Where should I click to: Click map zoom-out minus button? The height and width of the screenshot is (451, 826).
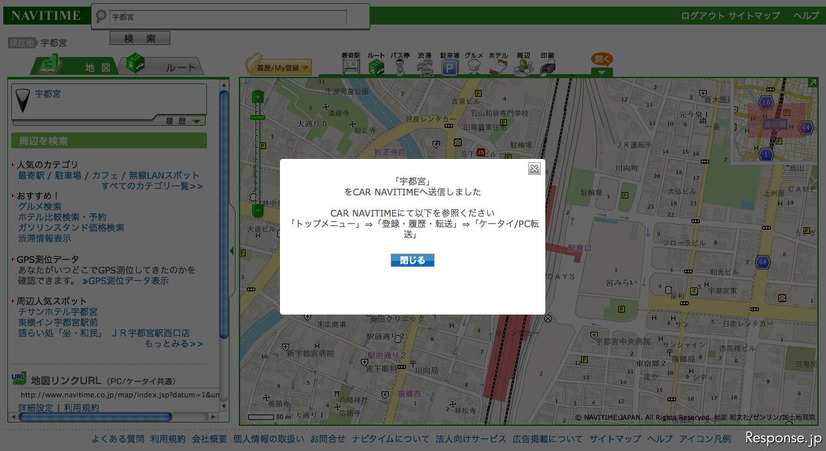(258, 211)
